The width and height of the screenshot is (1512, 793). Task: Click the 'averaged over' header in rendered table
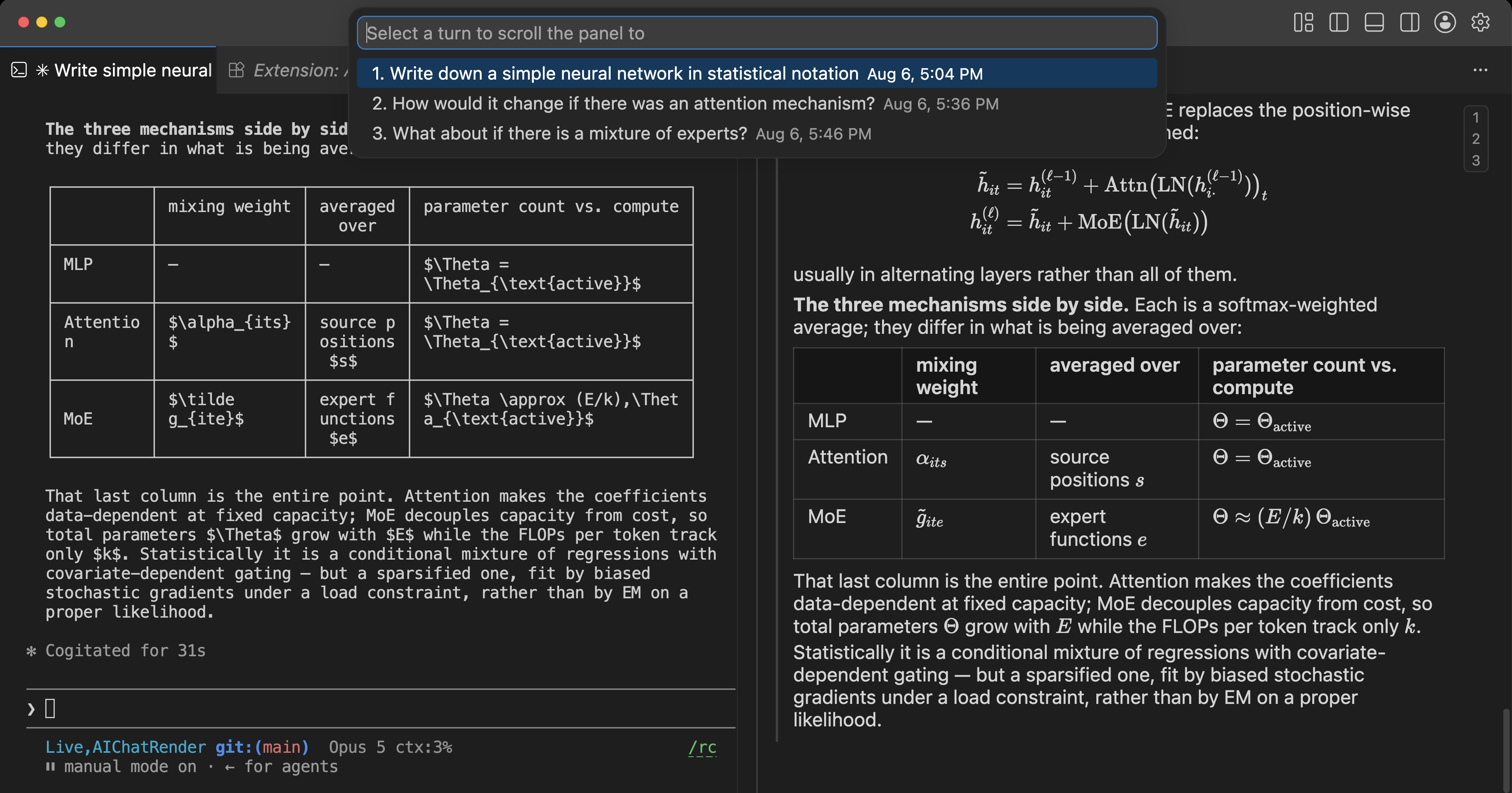coord(1114,365)
